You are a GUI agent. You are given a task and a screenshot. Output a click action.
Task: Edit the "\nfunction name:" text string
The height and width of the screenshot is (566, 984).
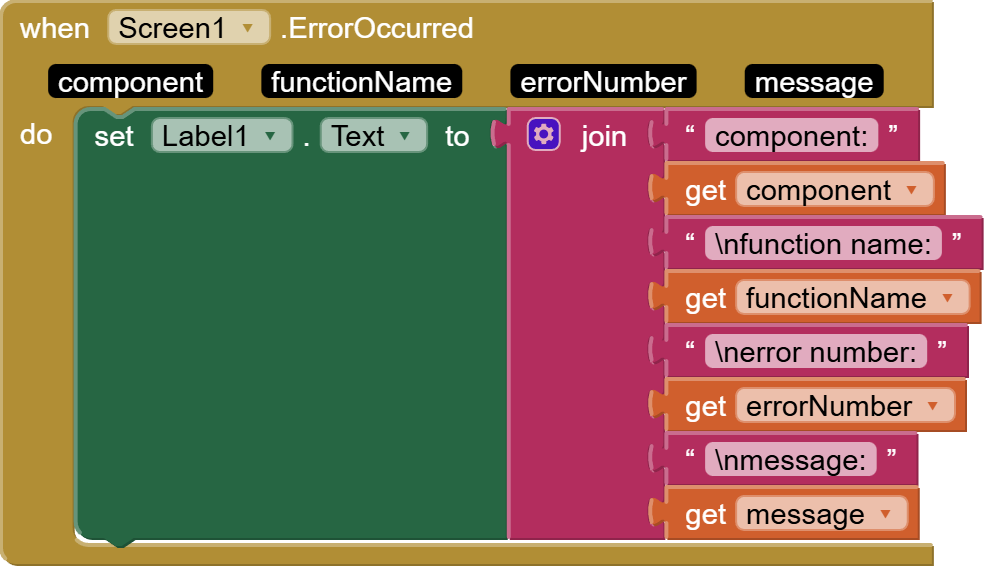click(822, 244)
